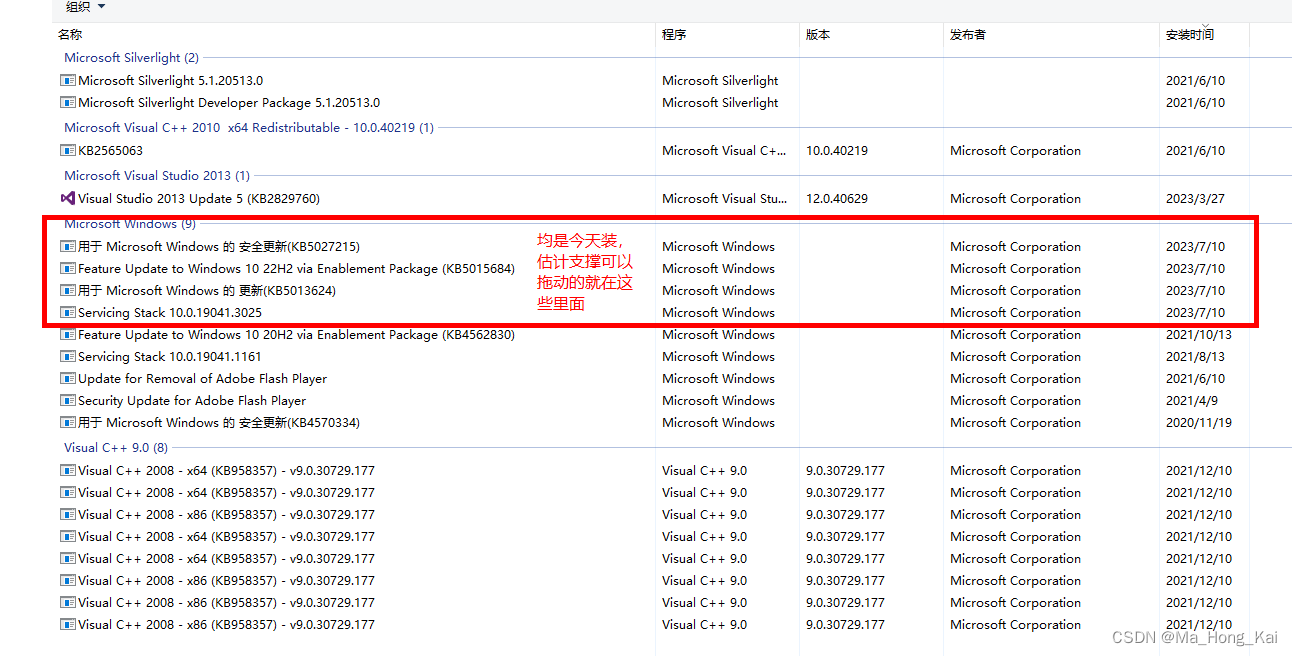Collapse the Microsoft Visual Studio 2013 (1) group
Image resolution: width=1292 pixels, height=656 pixels.
157,176
